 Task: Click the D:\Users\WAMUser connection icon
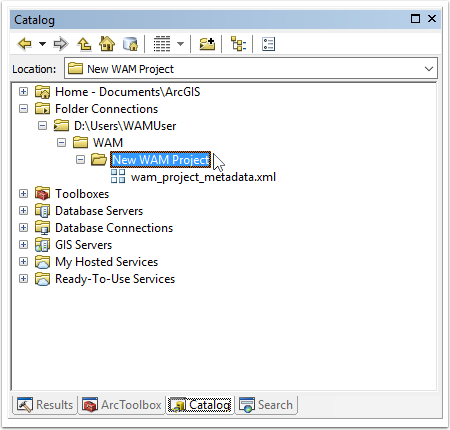coord(61,126)
